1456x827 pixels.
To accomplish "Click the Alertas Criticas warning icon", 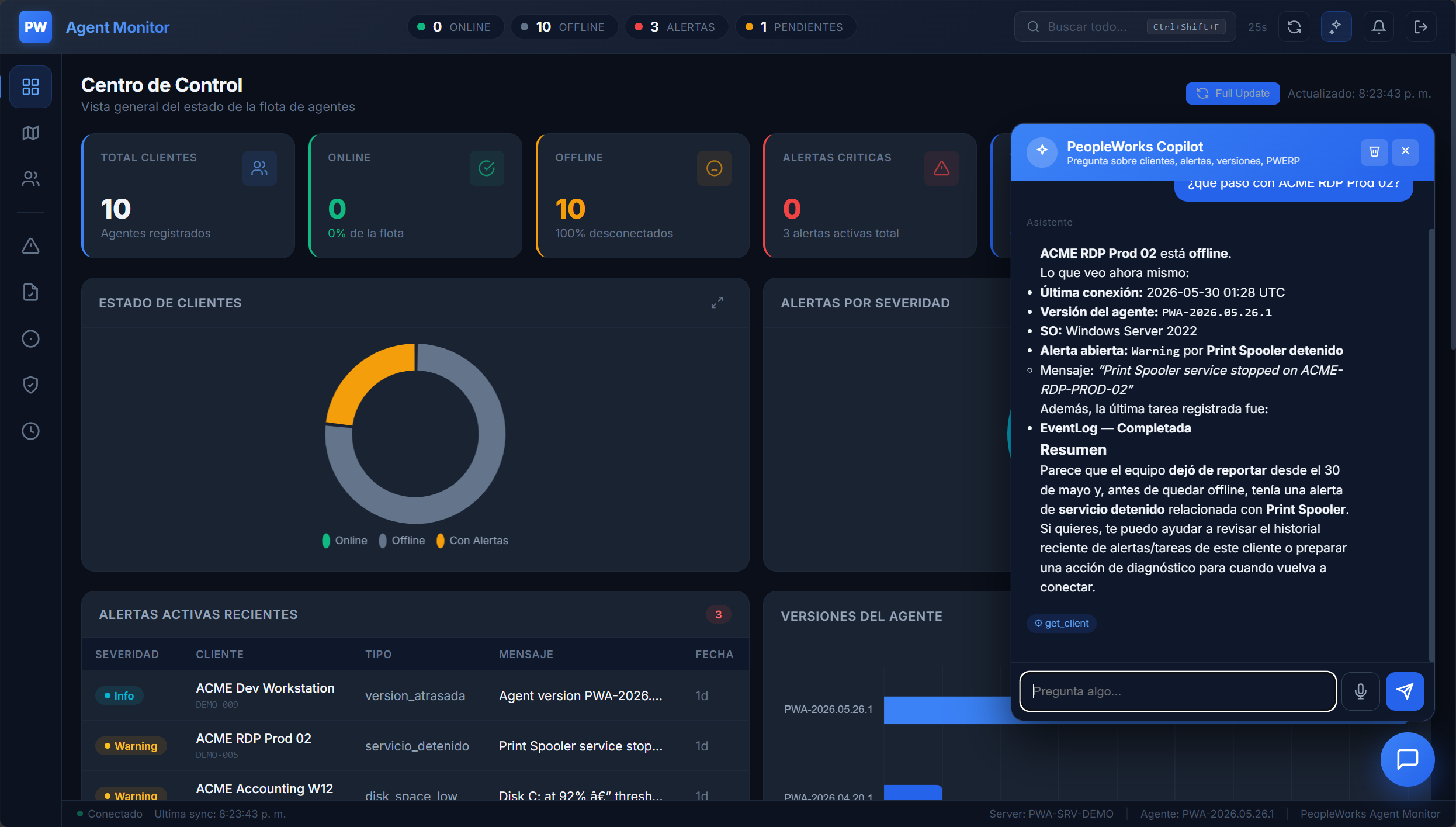I will point(941,168).
